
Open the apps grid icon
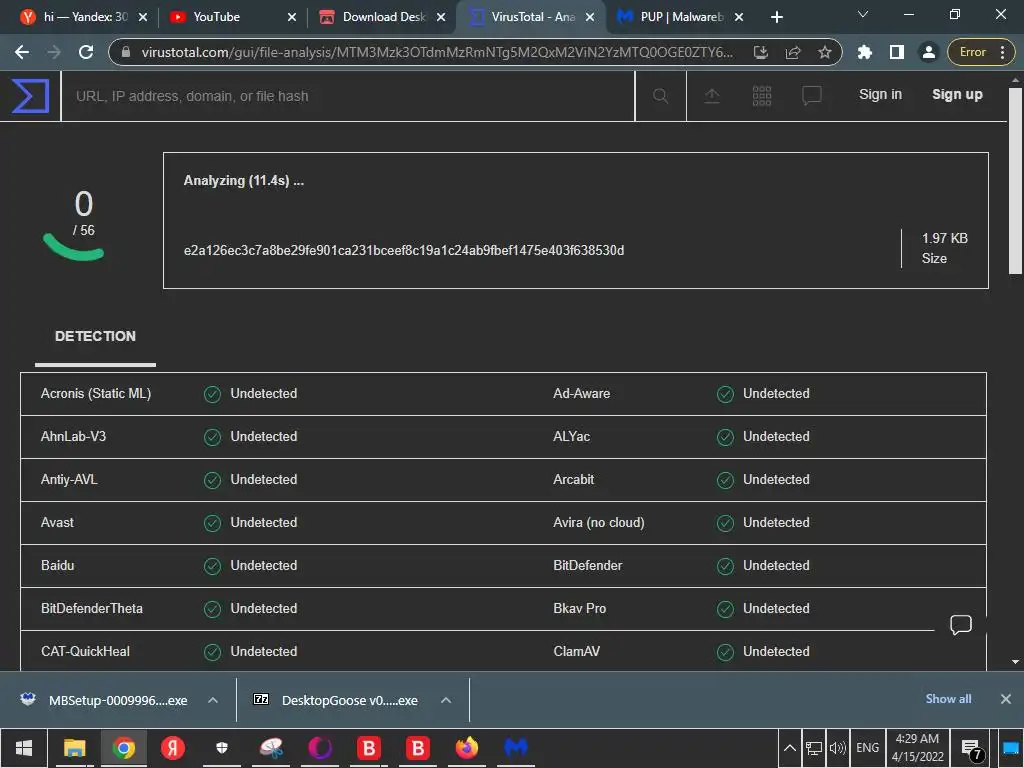click(761, 96)
